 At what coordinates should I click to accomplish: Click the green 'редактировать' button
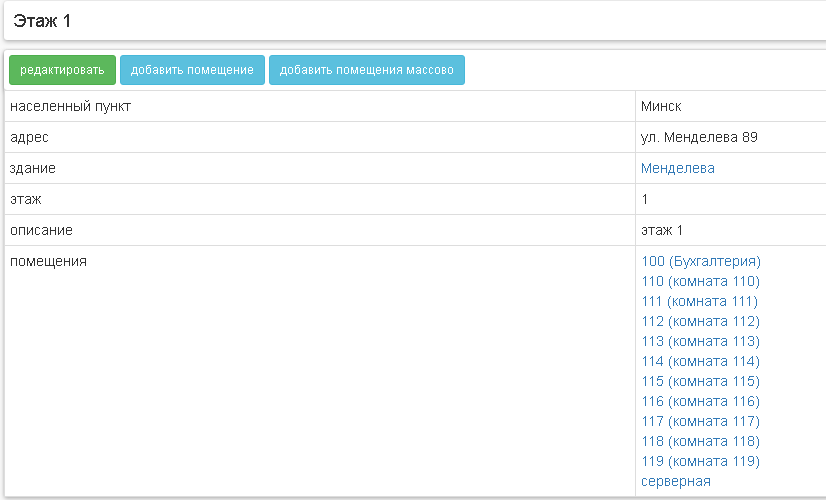(x=62, y=70)
